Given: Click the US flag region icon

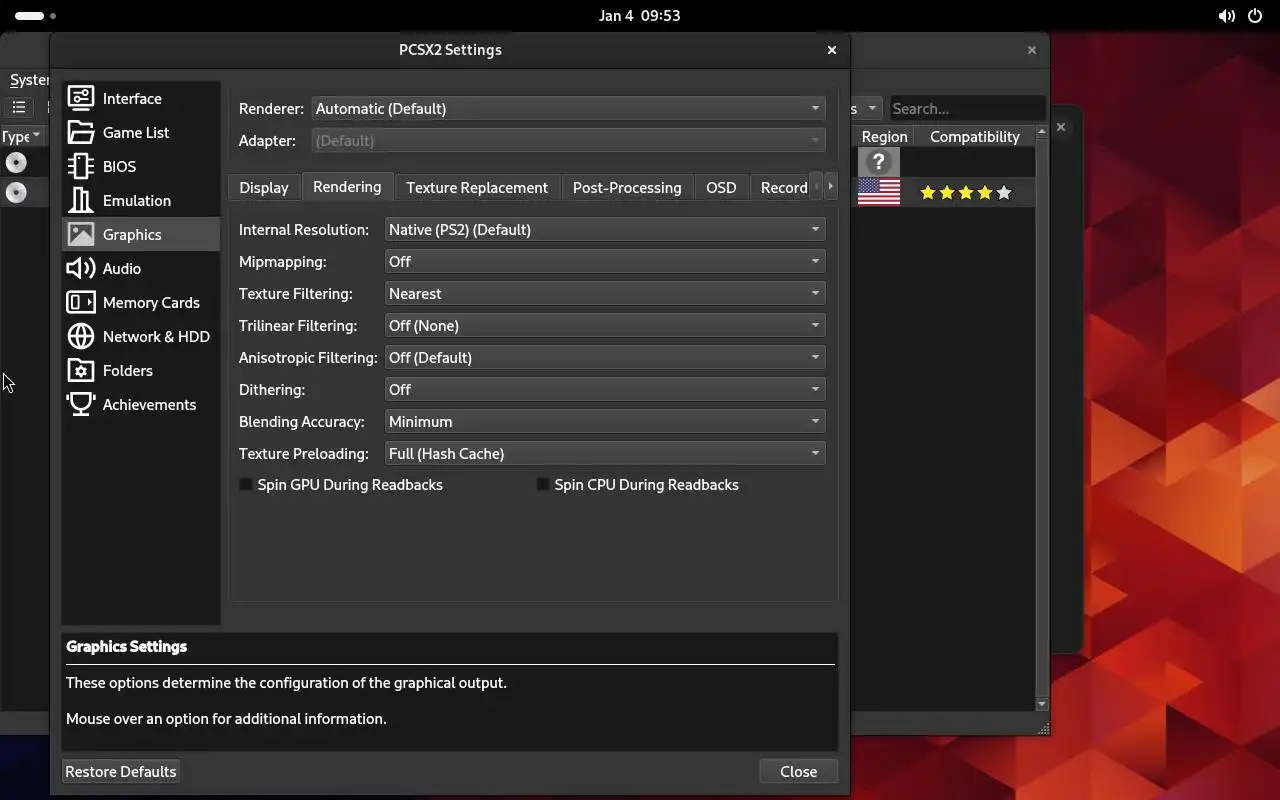Looking at the screenshot, I should 879,192.
